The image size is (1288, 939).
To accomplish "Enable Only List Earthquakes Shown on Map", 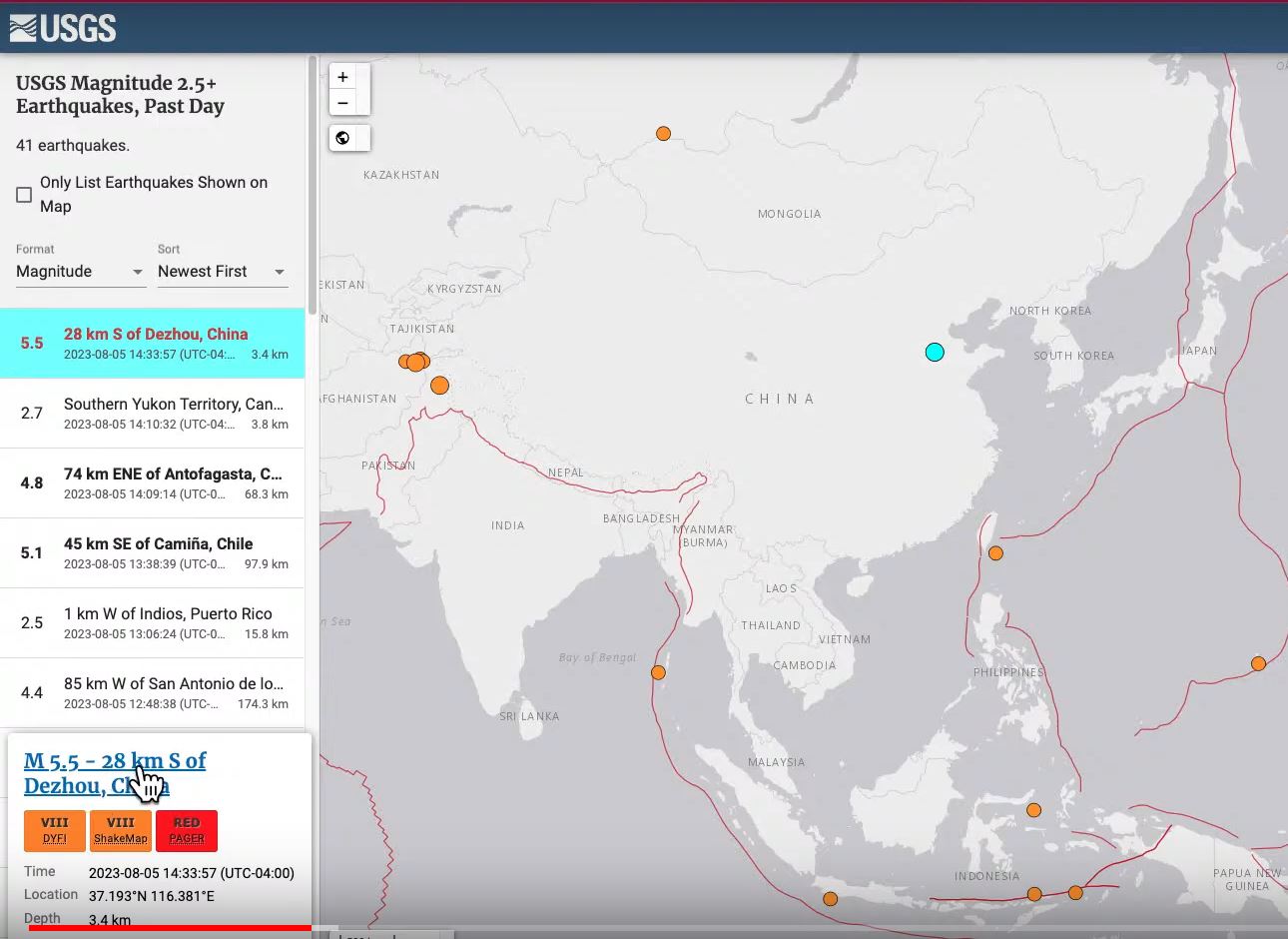I will click(x=24, y=195).
